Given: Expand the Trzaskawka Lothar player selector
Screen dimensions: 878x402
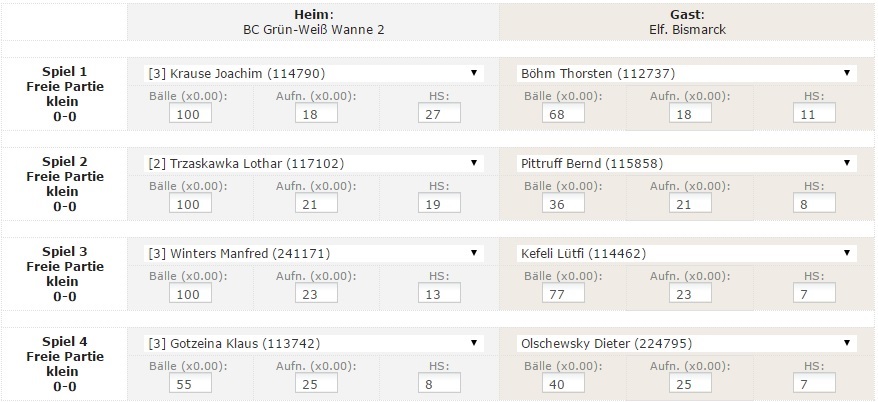Looking at the screenshot, I should tap(312, 163).
